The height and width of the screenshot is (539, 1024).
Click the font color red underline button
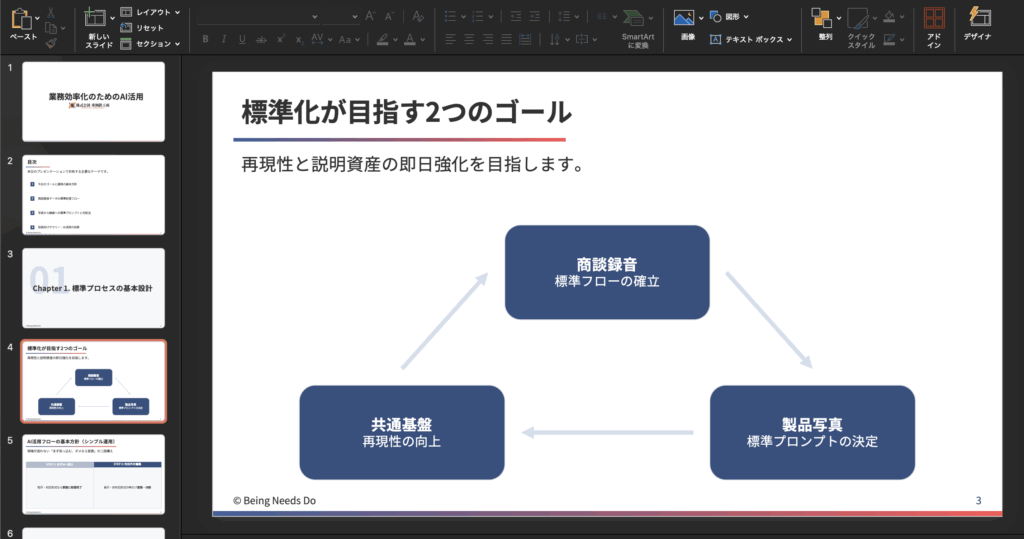(410, 39)
